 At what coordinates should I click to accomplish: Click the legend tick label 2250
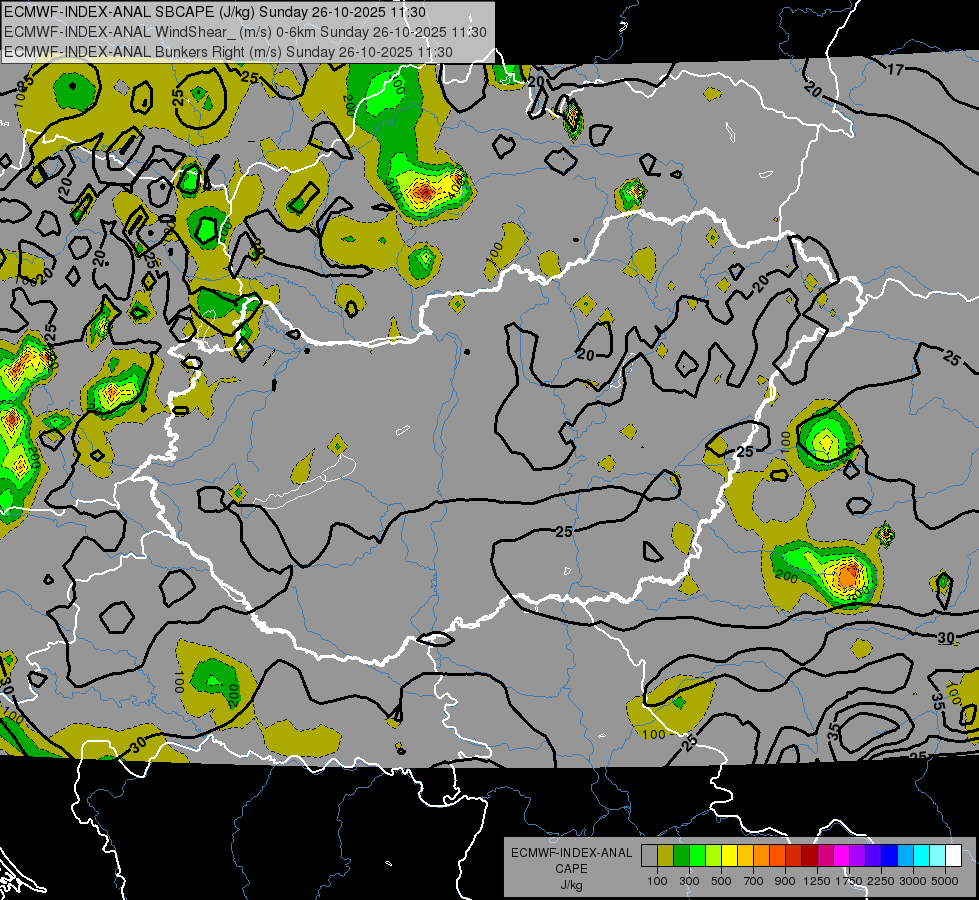[881, 881]
